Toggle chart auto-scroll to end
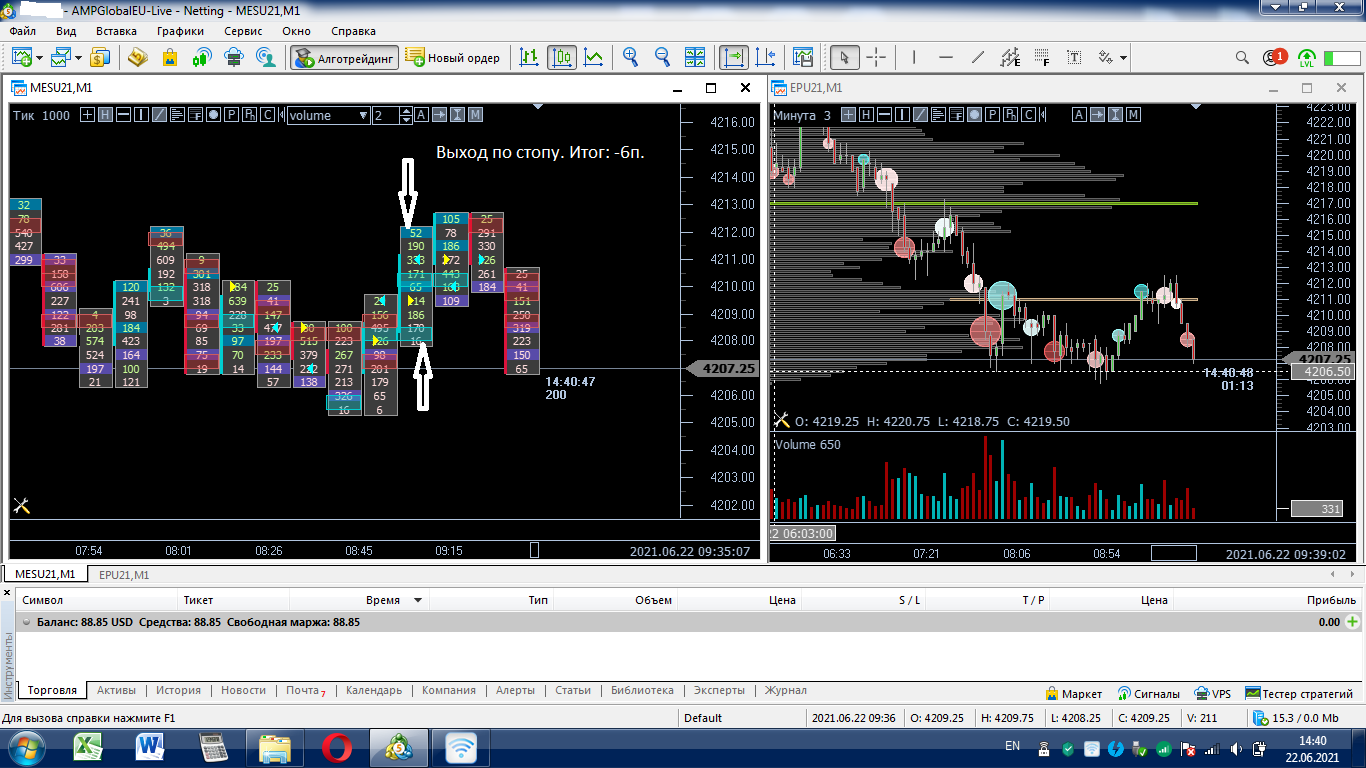This screenshot has height=768, width=1366. point(735,57)
